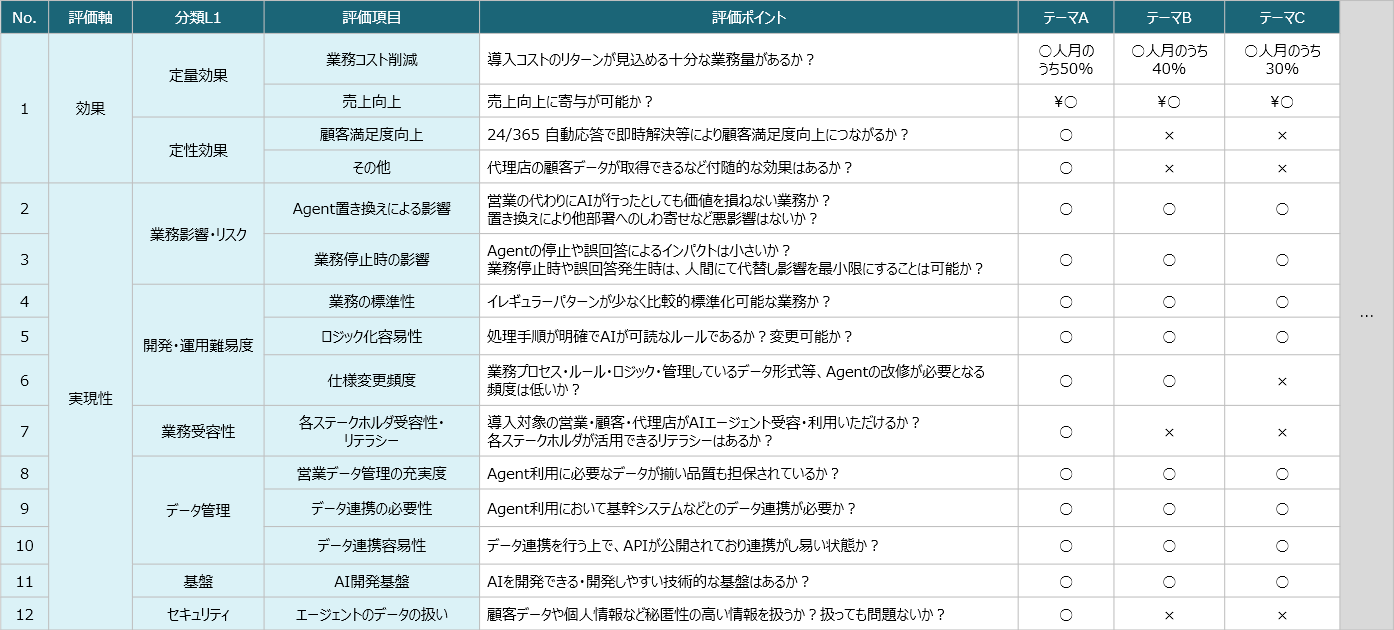This screenshot has width=1394, height=630.
Task: Click the '導入コストのリターンが見込める' evaluation point text
Action: click(651, 59)
